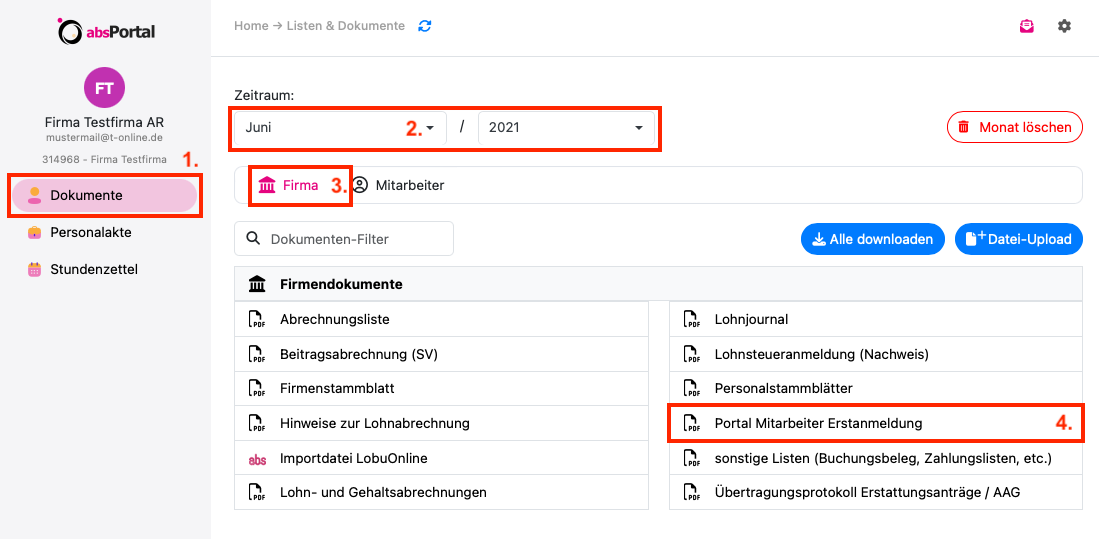Click the blue refresh icon beside breadcrumb
Viewport: 1099px width, 539px height.
click(425, 26)
